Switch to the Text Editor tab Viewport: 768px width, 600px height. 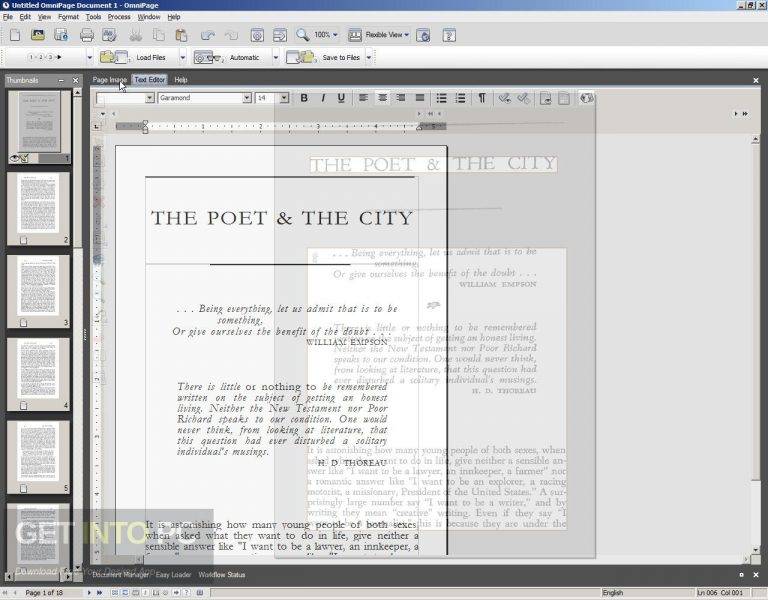point(149,79)
